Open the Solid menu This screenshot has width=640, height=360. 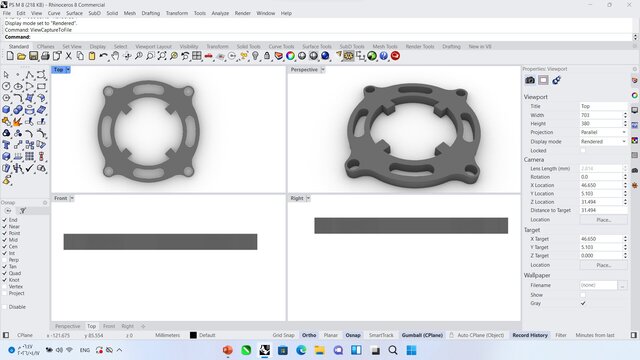pos(112,13)
